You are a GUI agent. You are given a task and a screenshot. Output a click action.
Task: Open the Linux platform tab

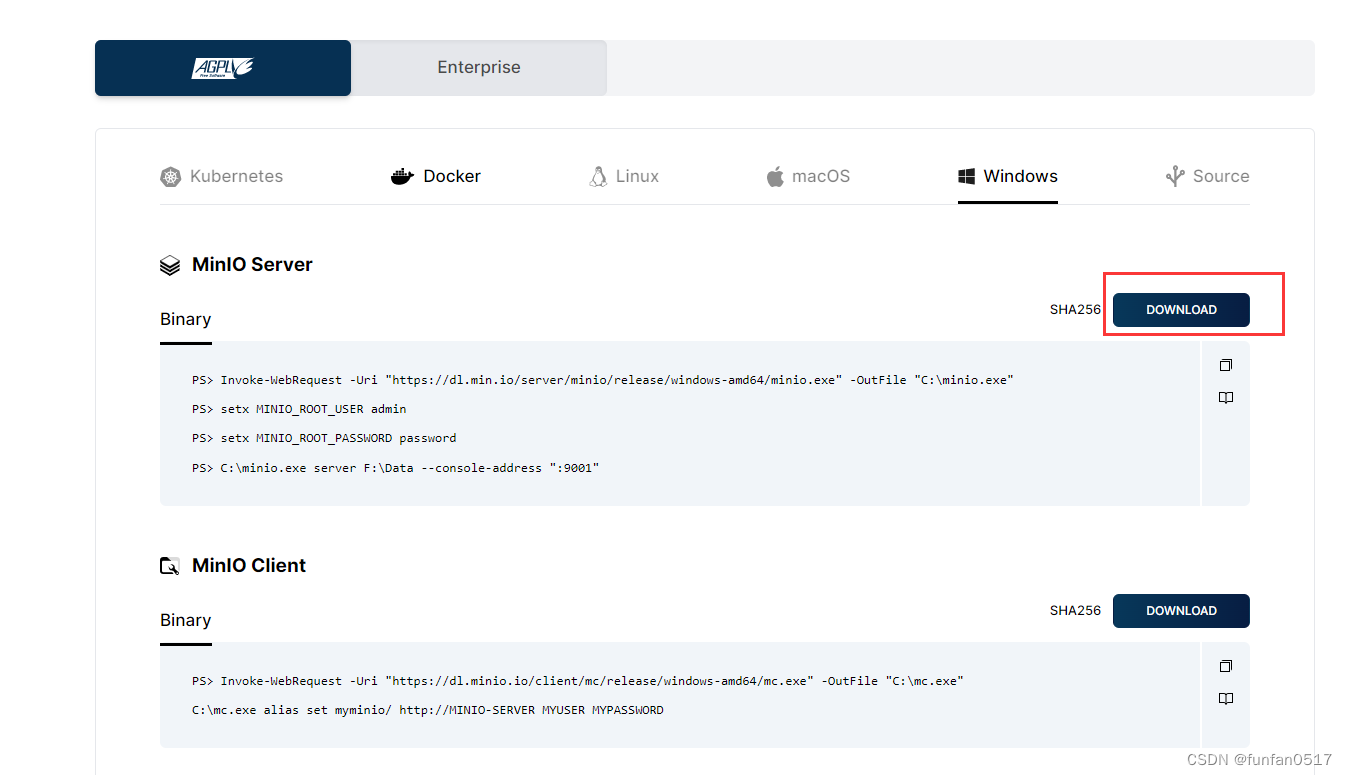click(624, 177)
